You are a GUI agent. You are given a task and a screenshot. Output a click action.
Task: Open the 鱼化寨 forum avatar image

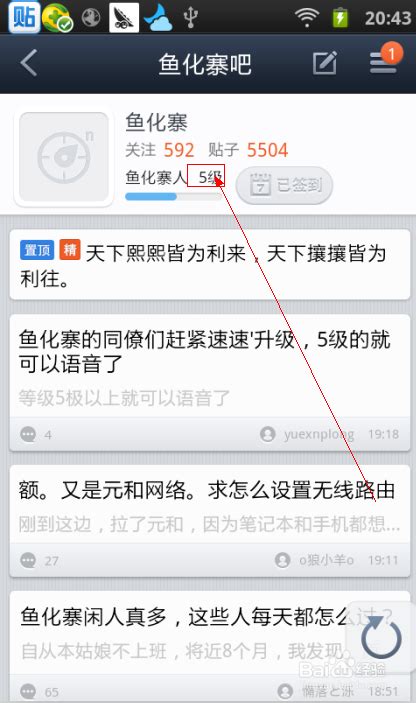pyautogui.click(x=64, y=156)
